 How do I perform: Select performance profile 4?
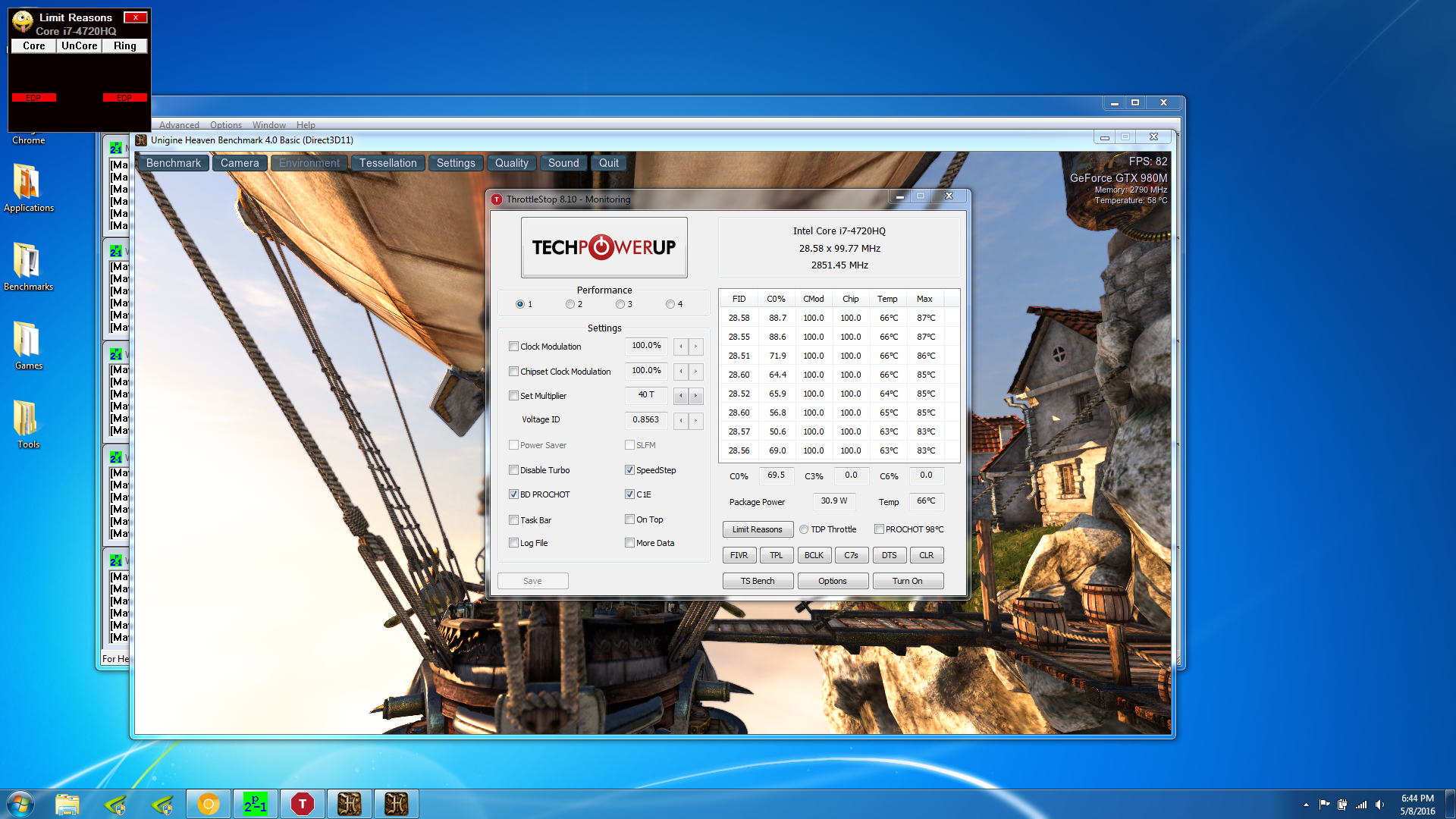tap(670, 304)
